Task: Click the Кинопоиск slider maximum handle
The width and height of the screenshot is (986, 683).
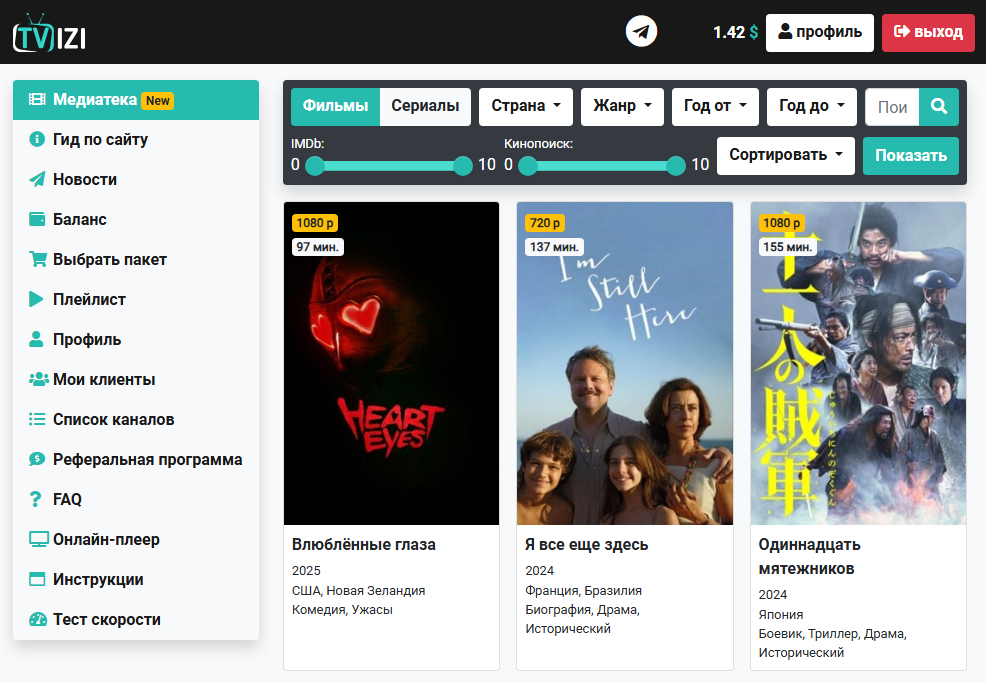Action: tap(676, 165)
